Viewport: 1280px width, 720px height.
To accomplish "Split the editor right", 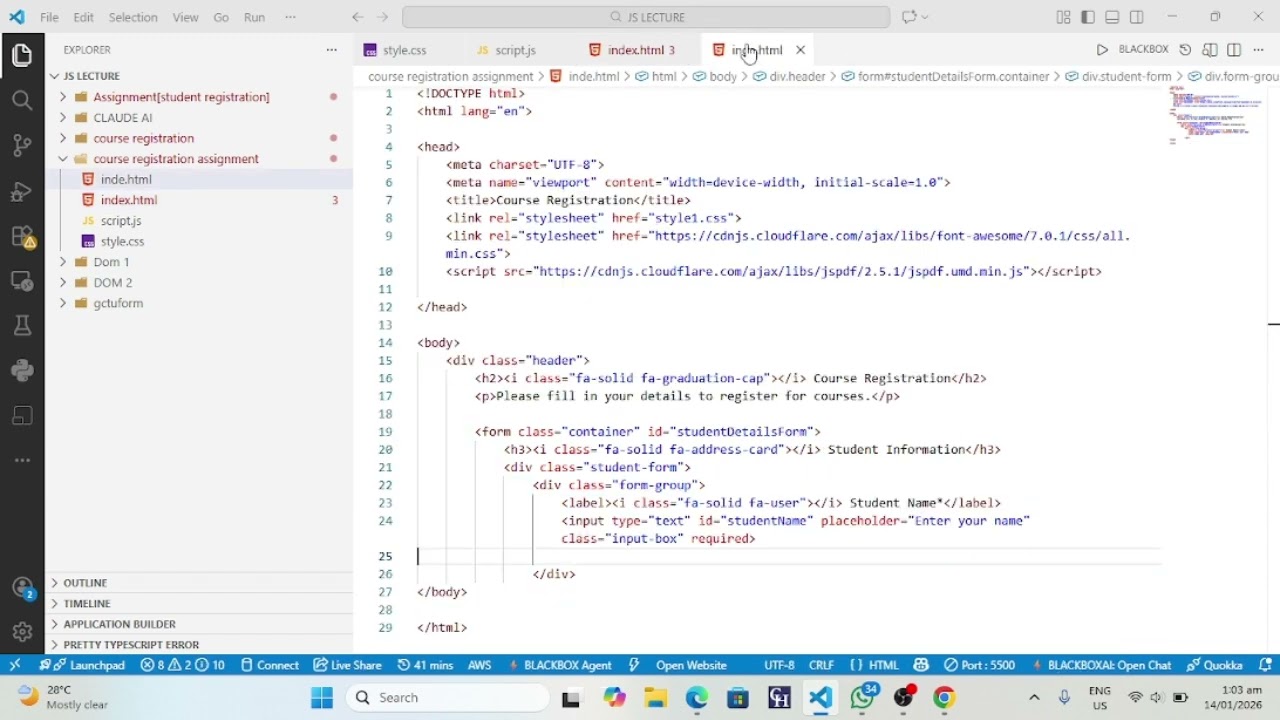I will pos(1234,50).
